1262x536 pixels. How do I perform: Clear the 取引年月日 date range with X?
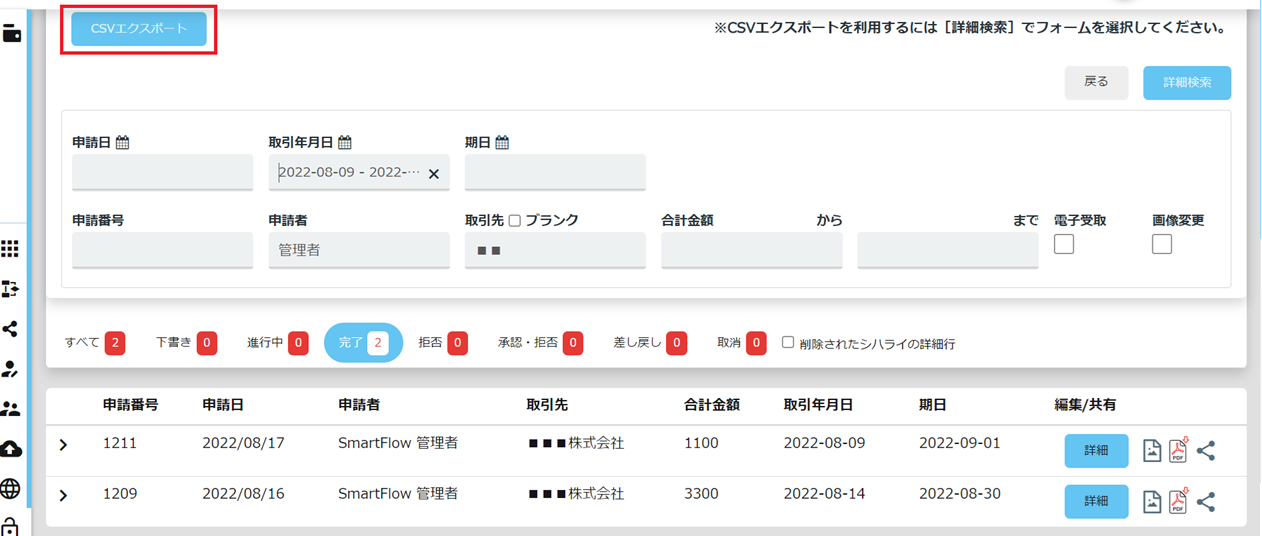(x=434, y=173)
